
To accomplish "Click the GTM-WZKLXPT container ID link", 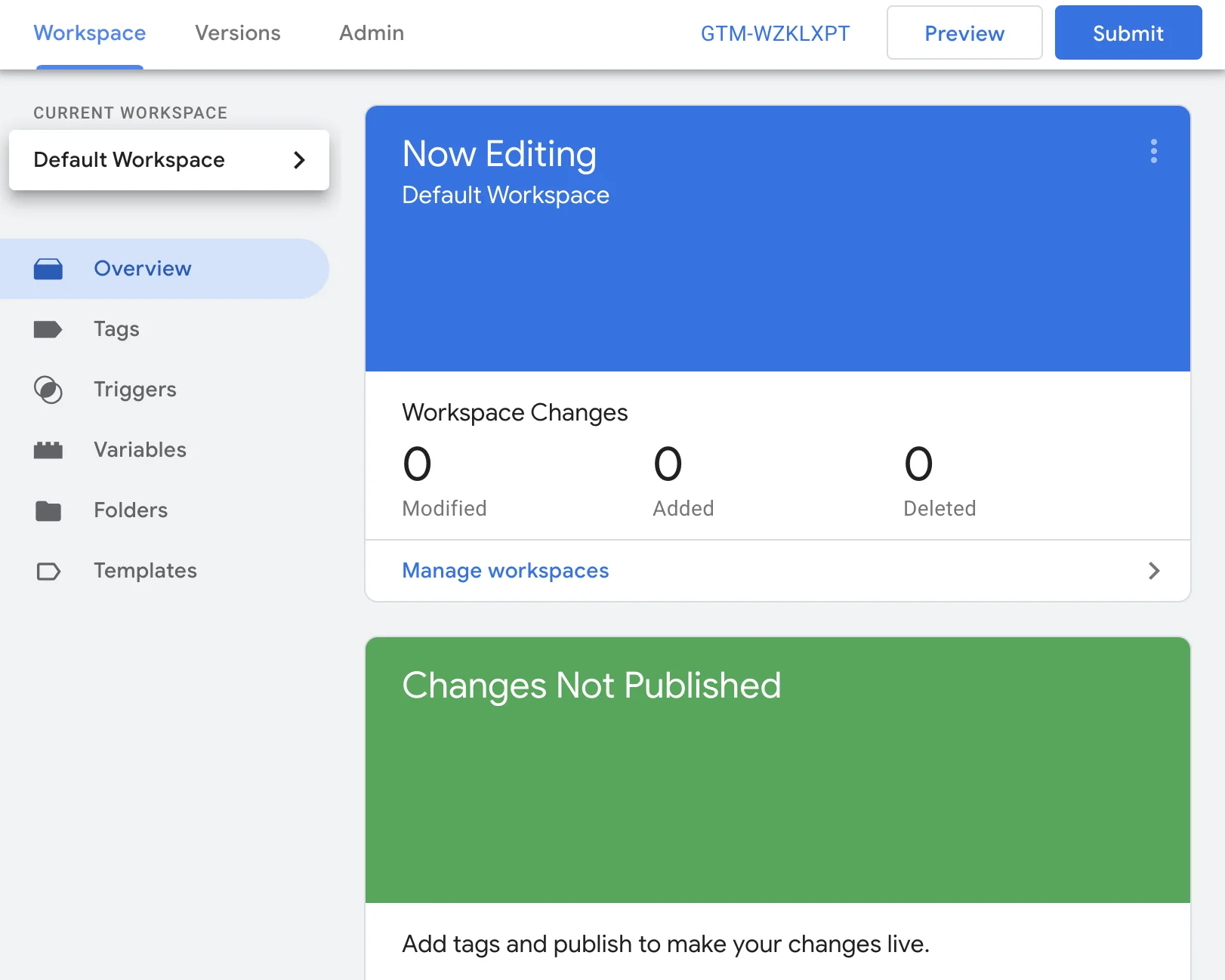I will [x=775, y=33].
